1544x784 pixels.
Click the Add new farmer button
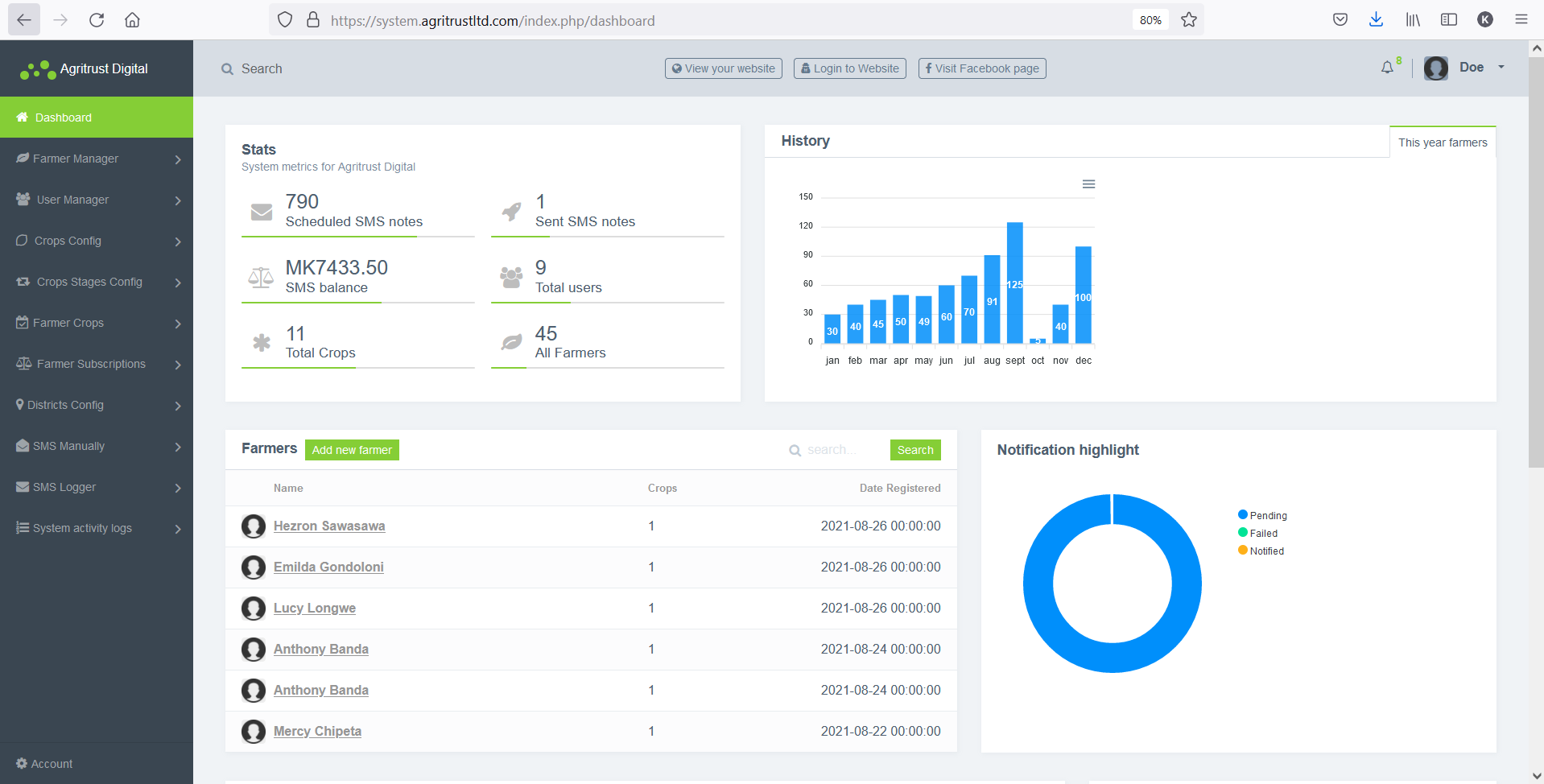[352, 450]
